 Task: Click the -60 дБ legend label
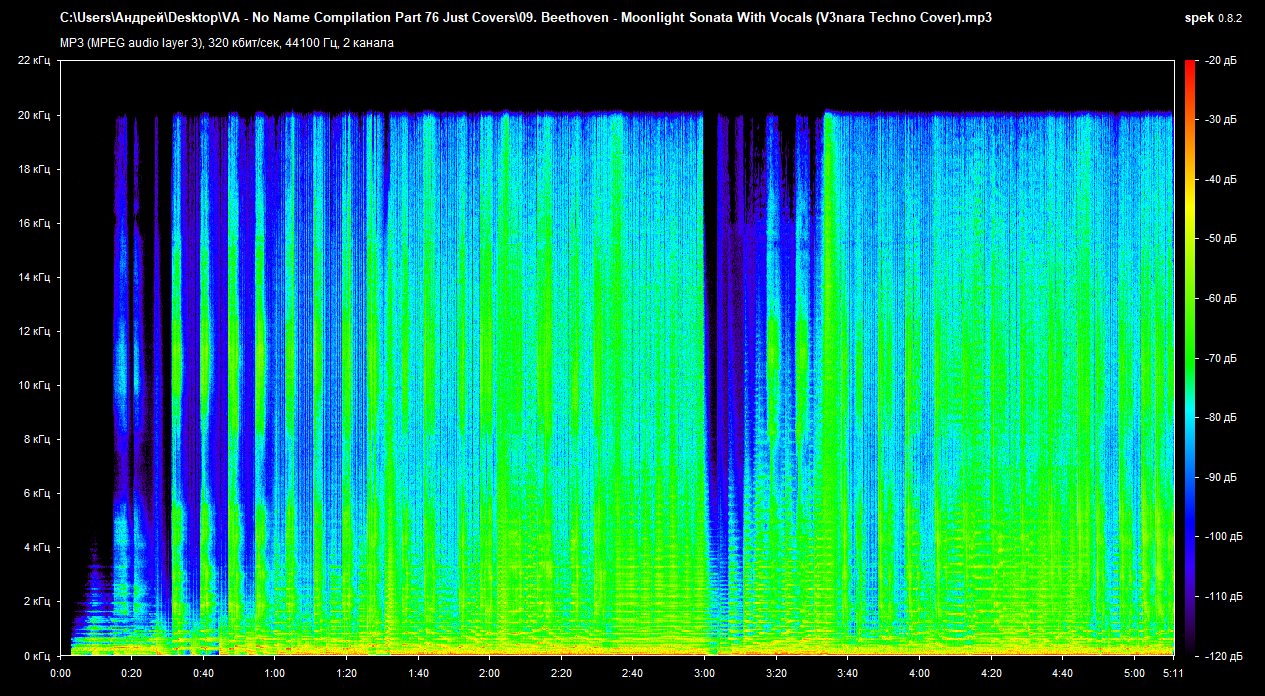tap(1223, 299)
